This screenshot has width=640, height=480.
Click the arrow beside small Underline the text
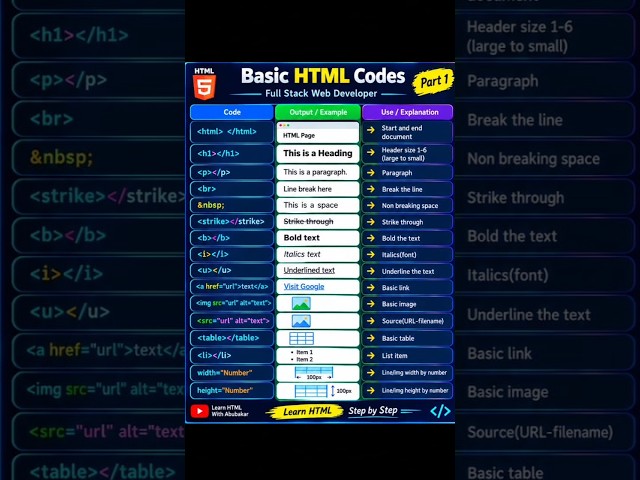(x=371, y=271)
